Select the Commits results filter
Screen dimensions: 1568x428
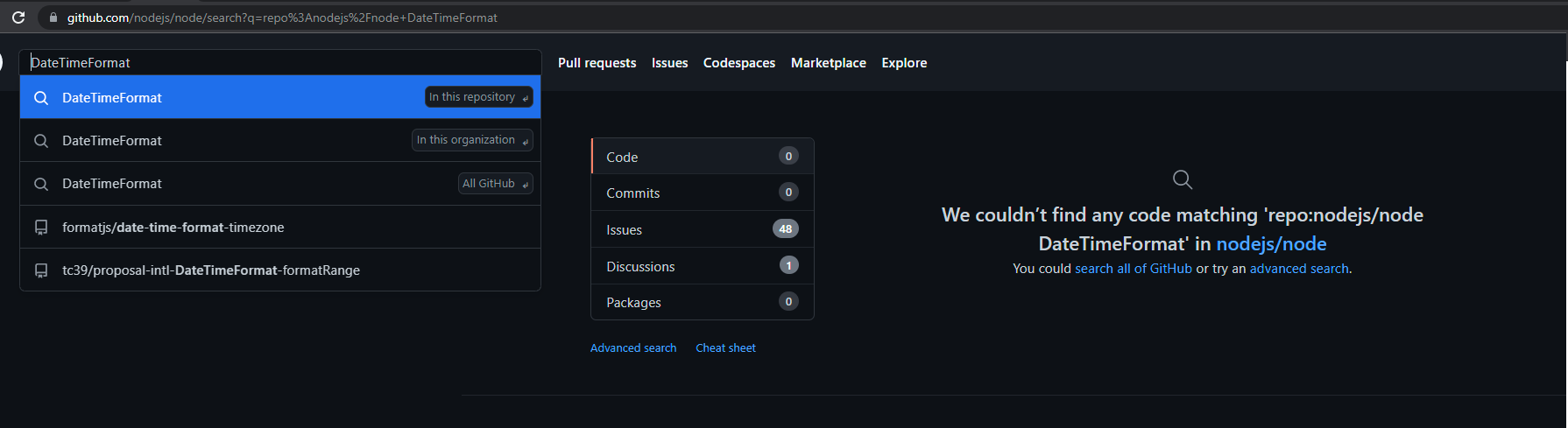click(x=703, y=193)
